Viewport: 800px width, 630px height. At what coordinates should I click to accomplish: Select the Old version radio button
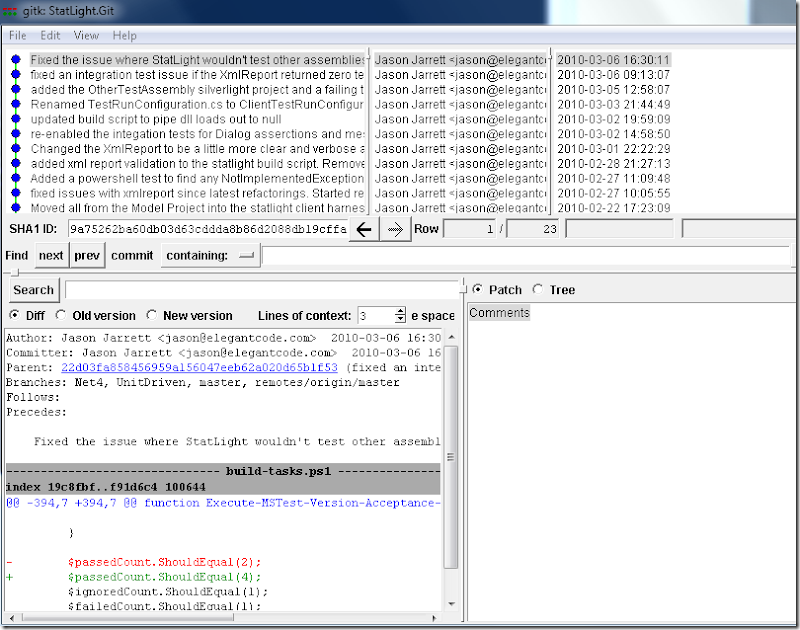point(61,315)
